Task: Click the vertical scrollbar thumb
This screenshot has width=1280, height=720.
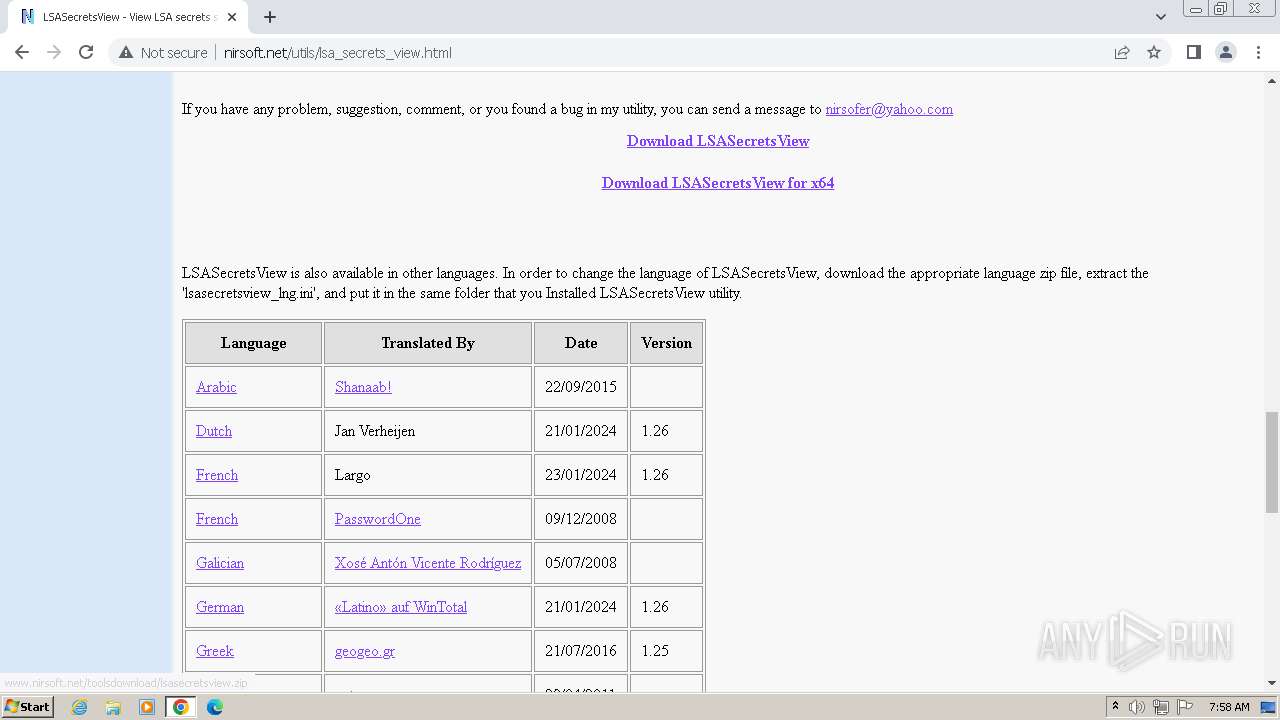Action: click(1272, 460)
